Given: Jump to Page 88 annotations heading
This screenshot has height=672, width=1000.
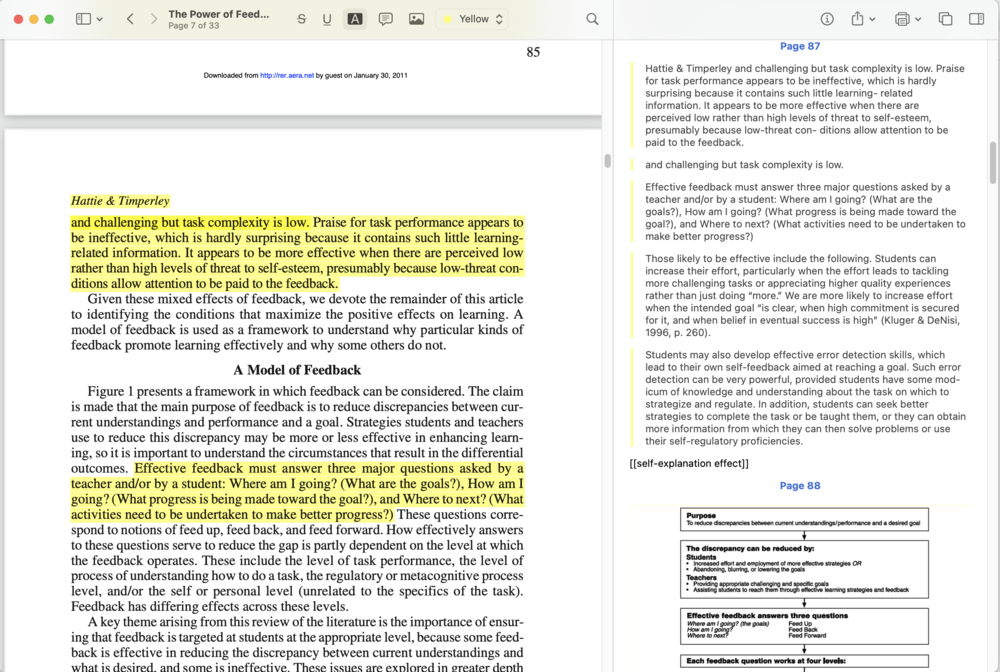Looking at the screenshot, I should tap(800, 486).
